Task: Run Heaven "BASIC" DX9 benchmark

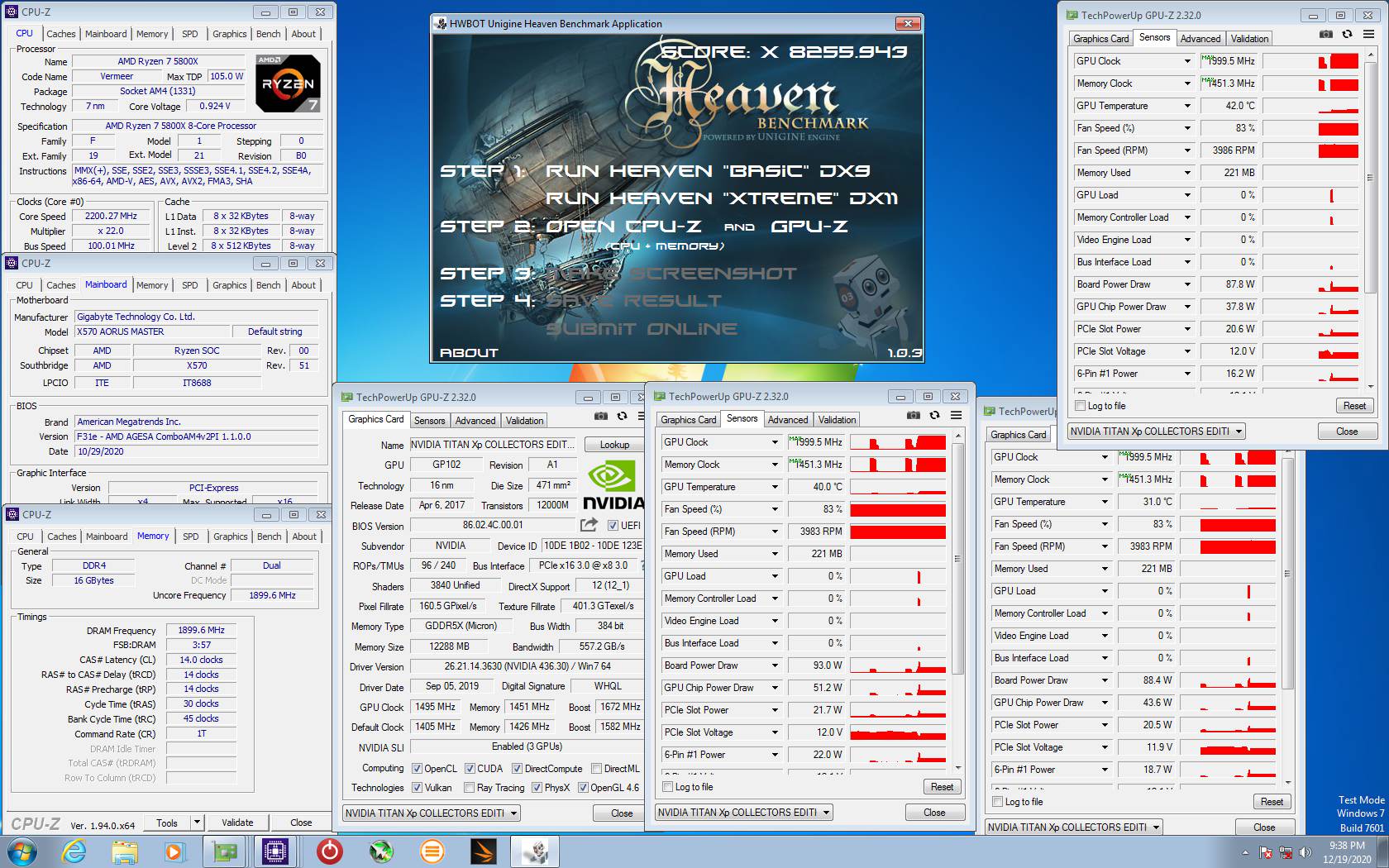Action: click(x=708, y=171)
